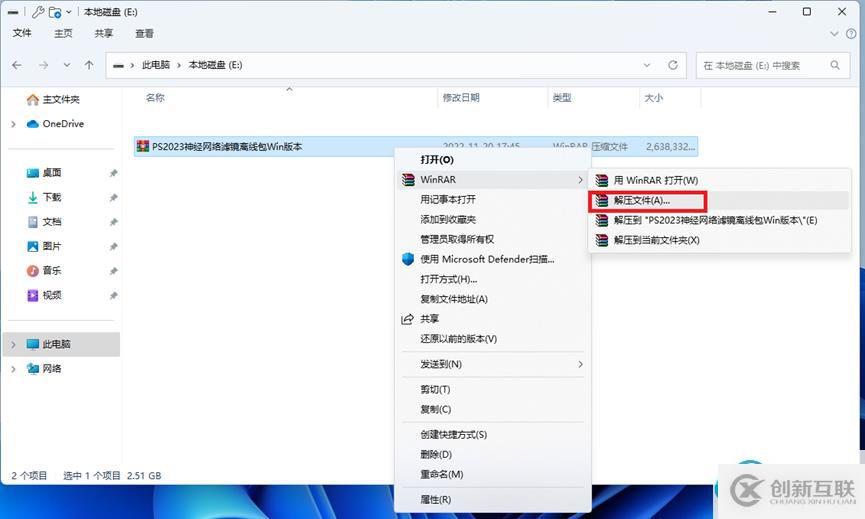The image size is (865, 519).
Task: Sort by the 大小 column header
Action: [654, 98]
